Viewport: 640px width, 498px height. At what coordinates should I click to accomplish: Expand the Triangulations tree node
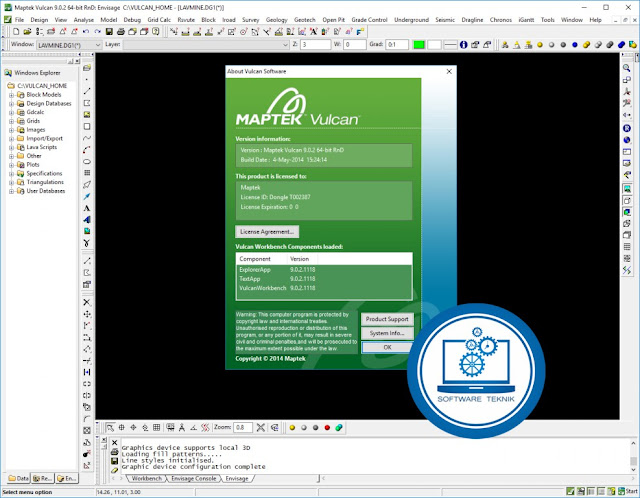(x=11, y=182)
